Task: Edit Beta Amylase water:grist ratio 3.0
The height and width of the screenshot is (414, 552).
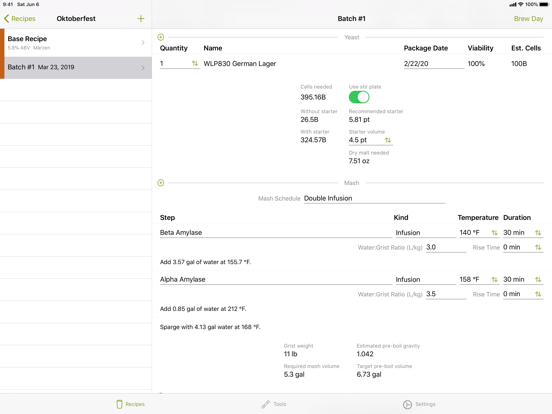Action: 446,247
